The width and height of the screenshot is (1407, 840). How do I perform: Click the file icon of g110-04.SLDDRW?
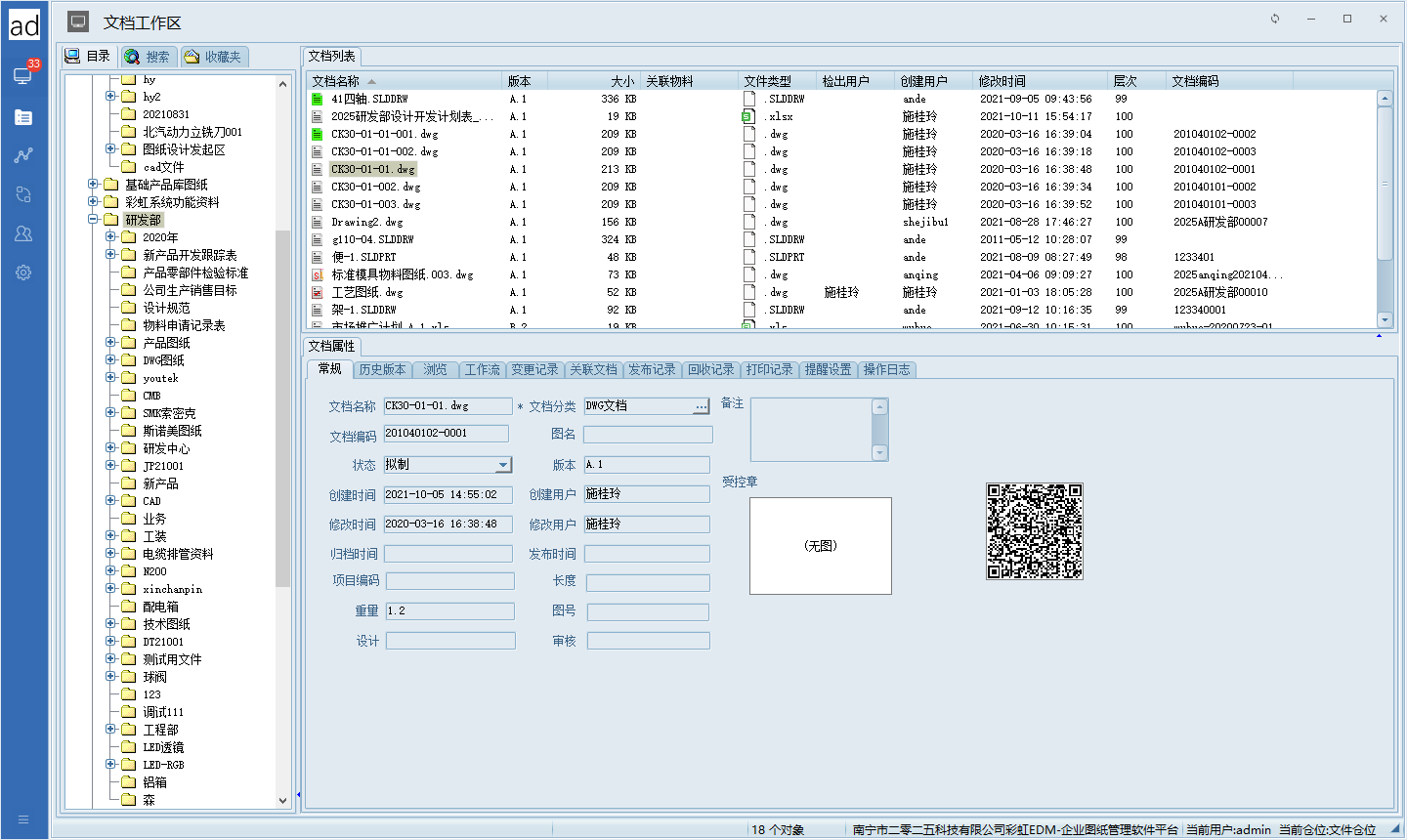(317, 239)
